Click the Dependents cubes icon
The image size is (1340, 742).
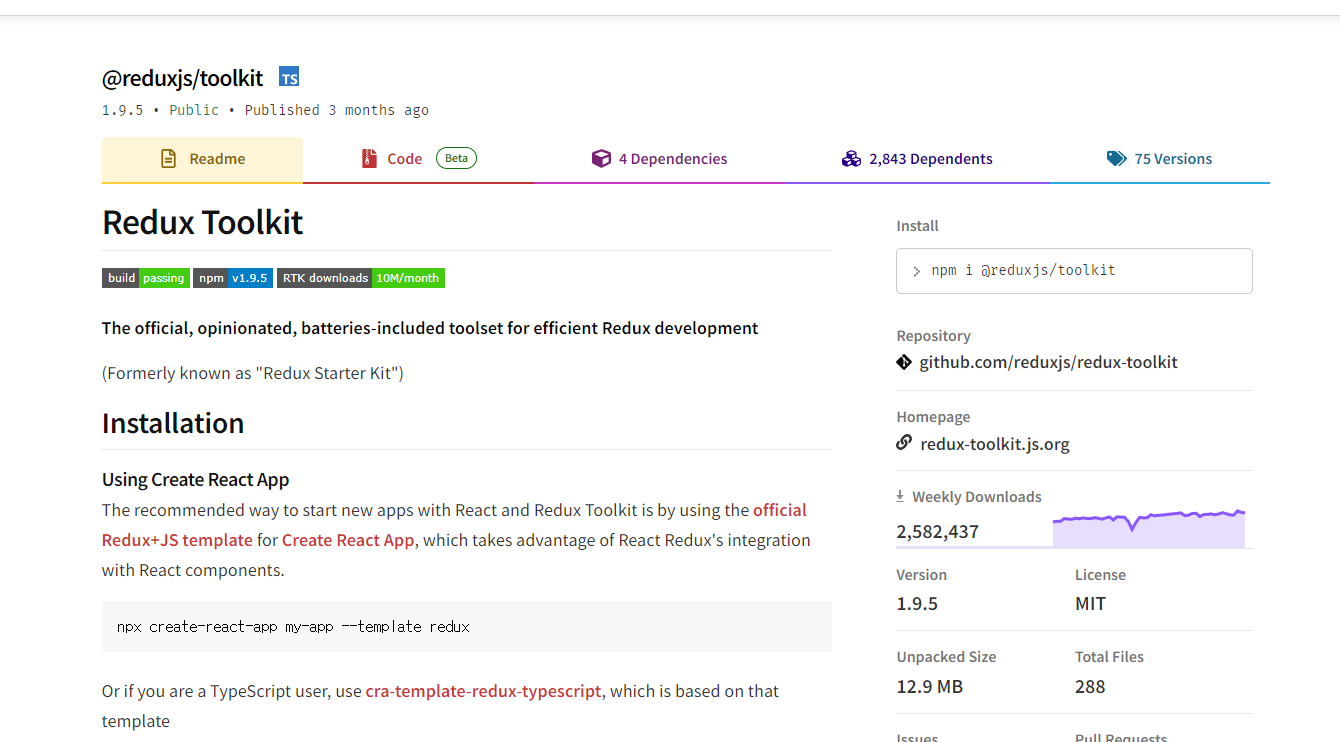(851, 159)
